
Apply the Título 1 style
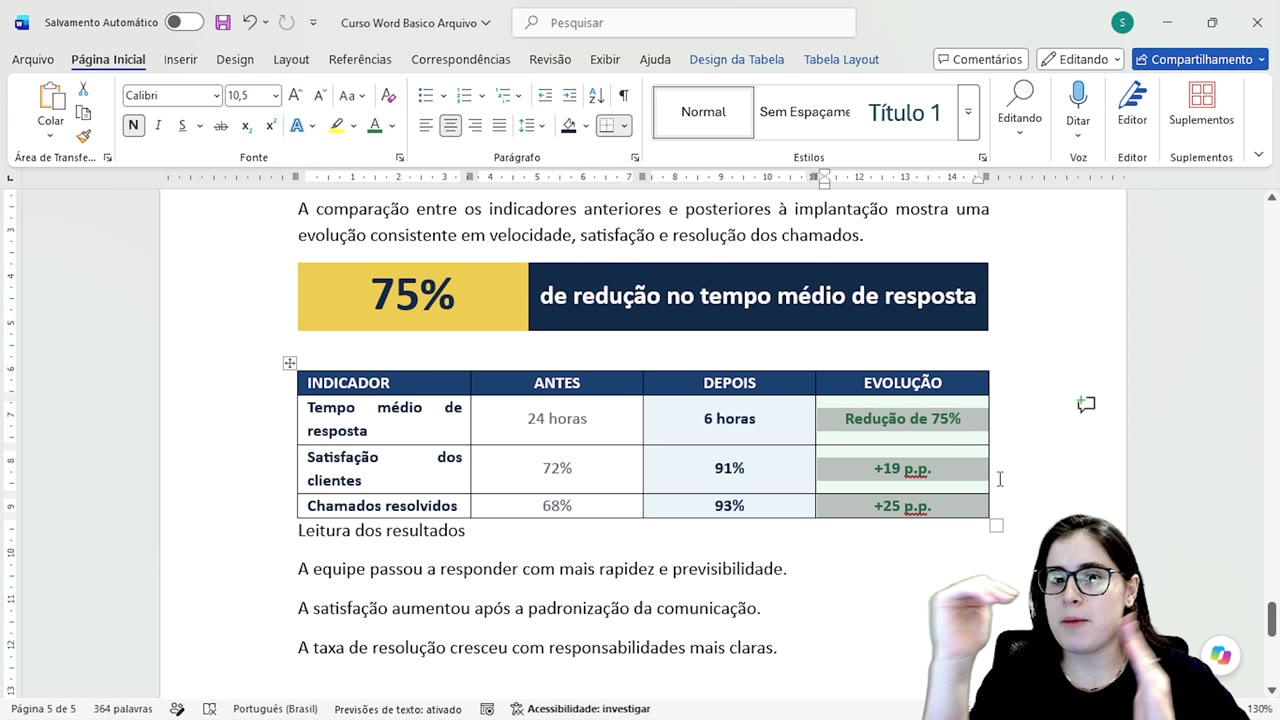coord(905,112)
